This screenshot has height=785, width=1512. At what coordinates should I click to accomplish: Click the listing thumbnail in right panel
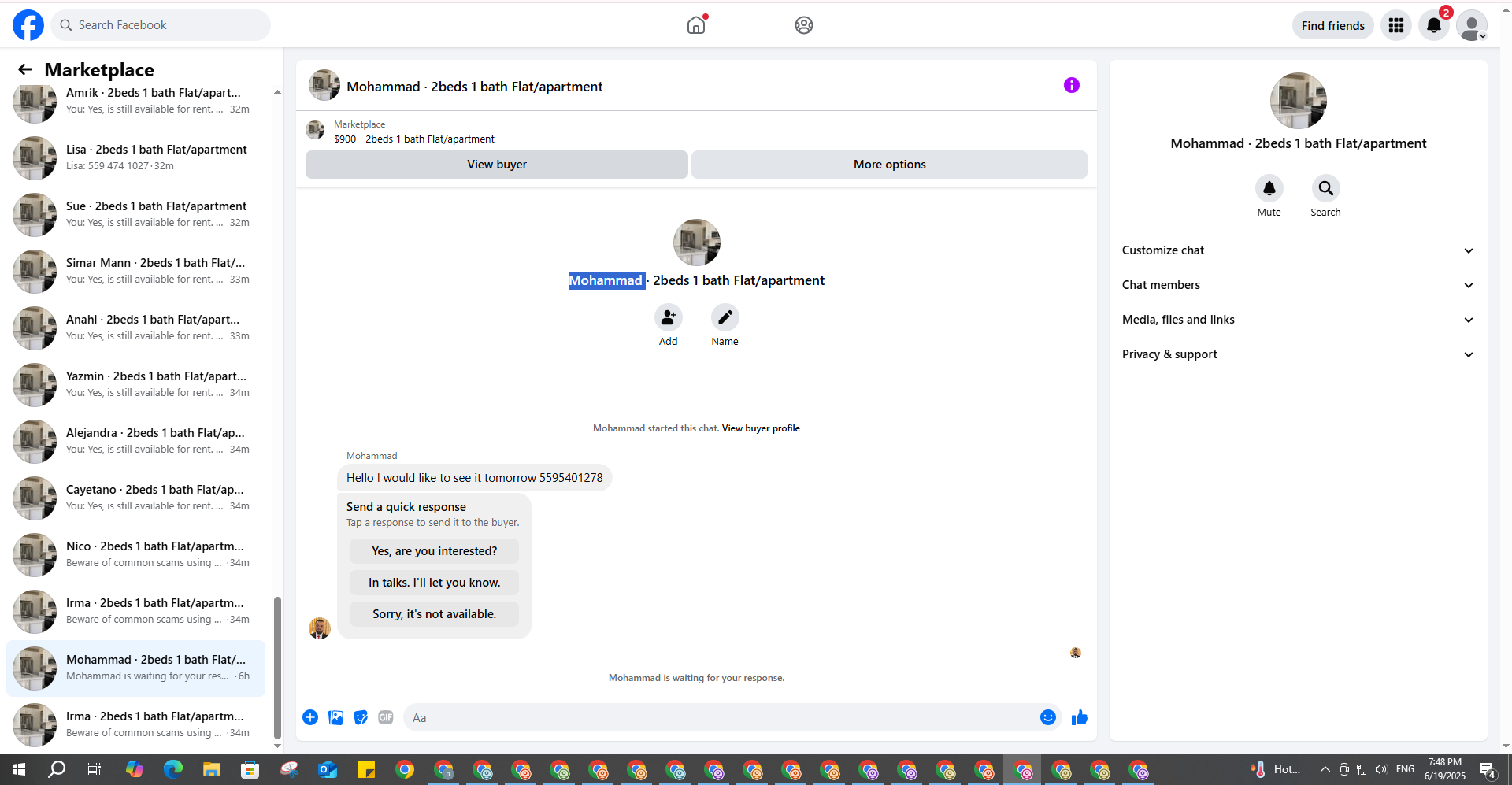[1299, 101]
